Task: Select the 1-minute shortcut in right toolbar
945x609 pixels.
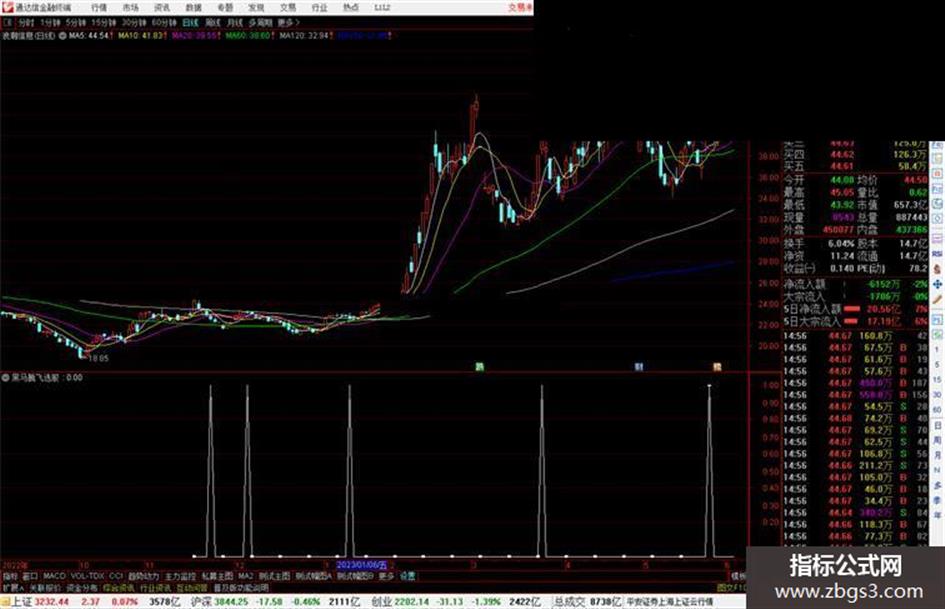Action: point(937,350)
